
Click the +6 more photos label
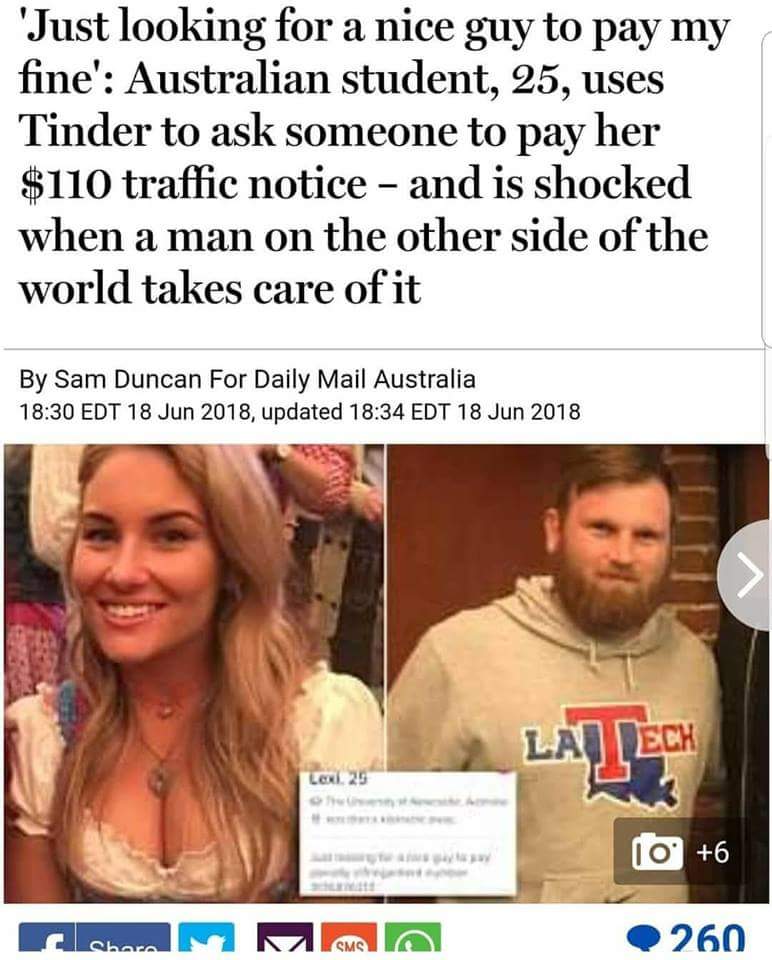tap(712, 852)
